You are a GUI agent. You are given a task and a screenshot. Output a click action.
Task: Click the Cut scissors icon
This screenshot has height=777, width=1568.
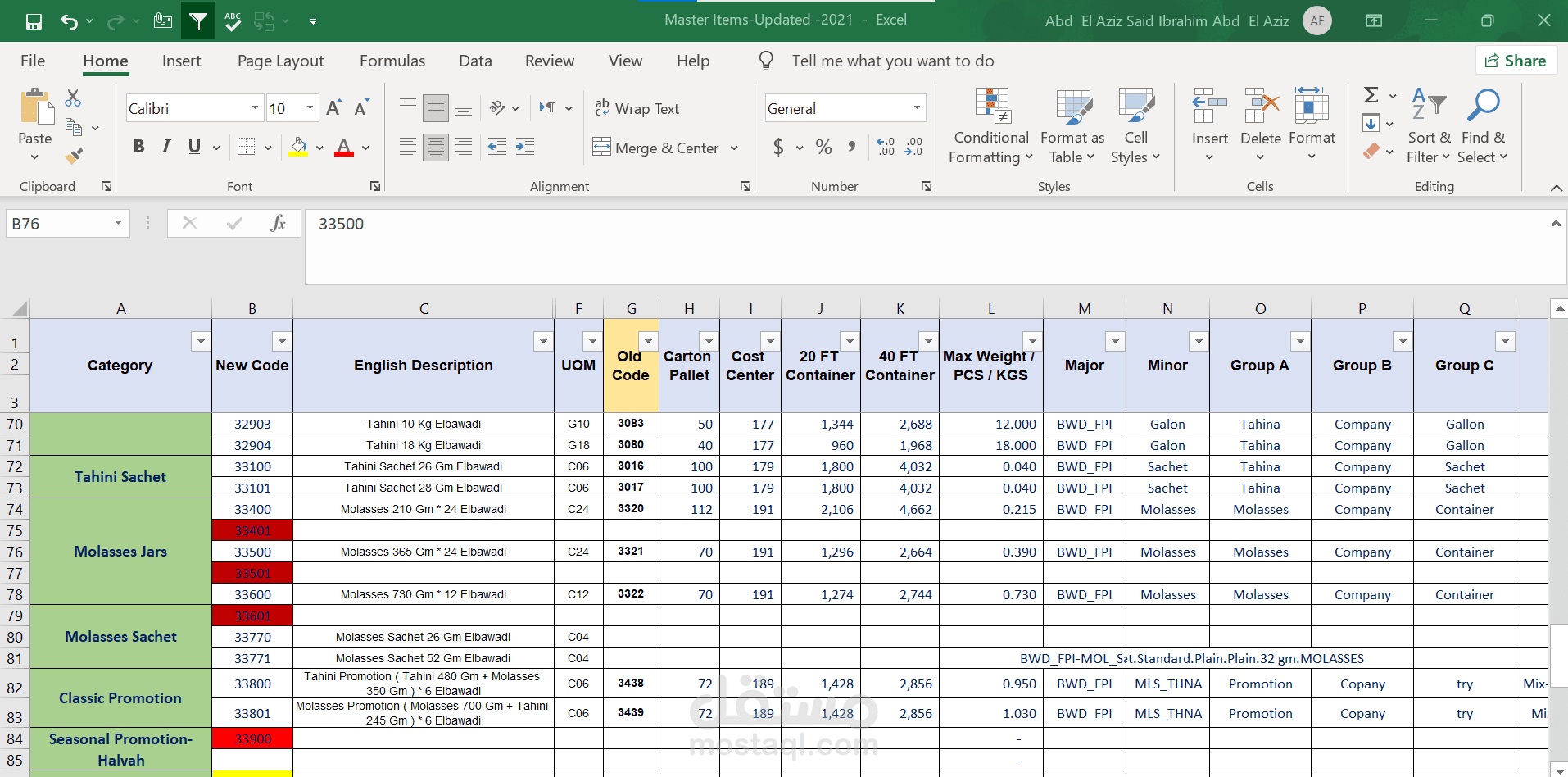coord(73,98)
